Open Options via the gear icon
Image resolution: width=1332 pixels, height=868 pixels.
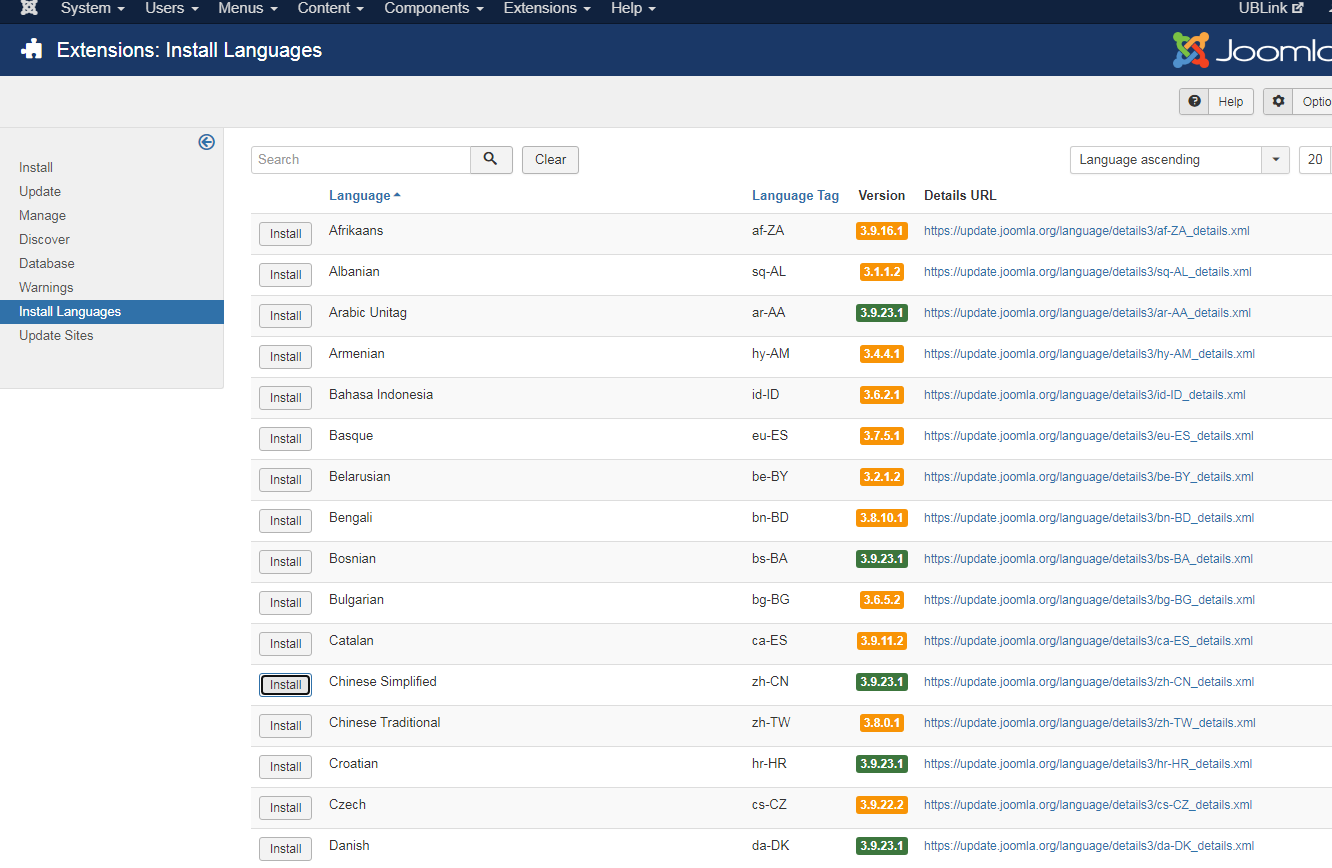pyautogui.click(x=1278, y=102)
